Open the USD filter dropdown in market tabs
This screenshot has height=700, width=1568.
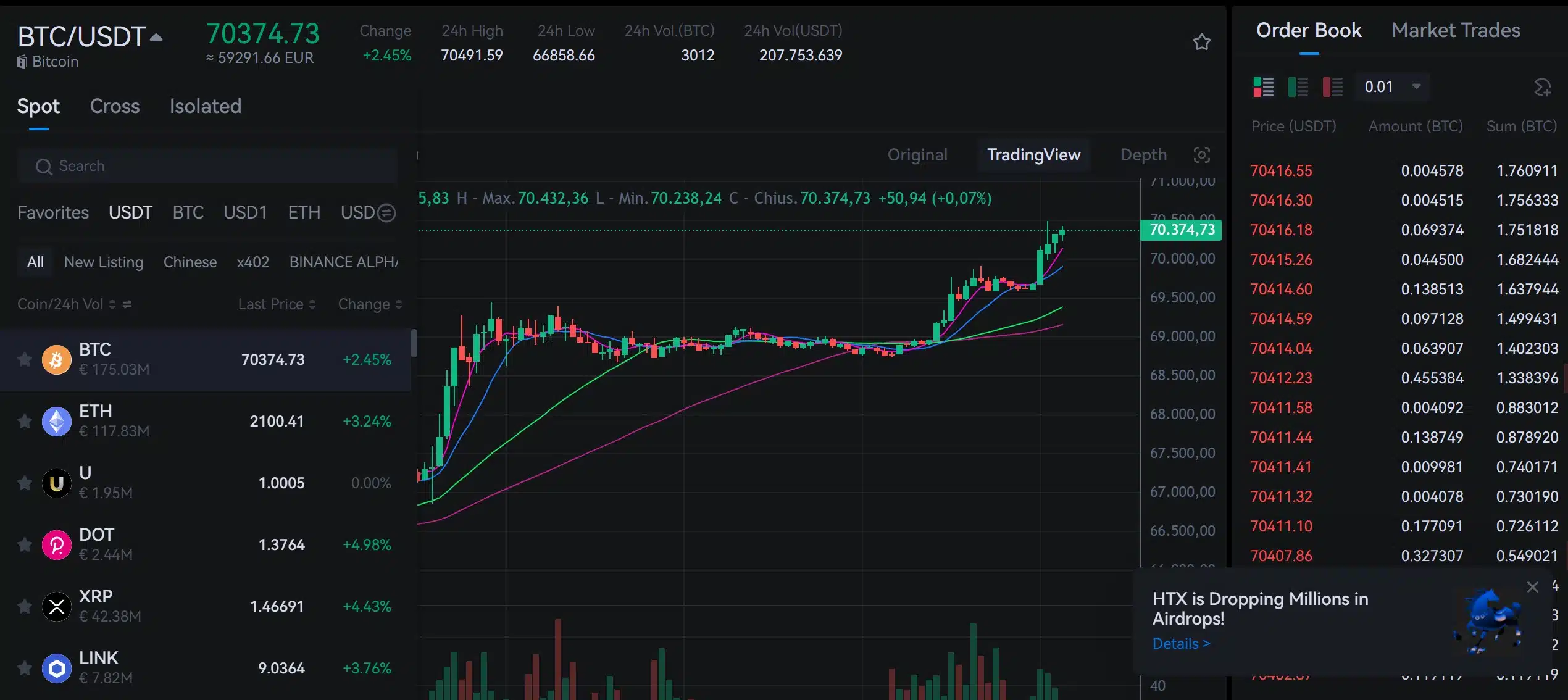[385, 212]
